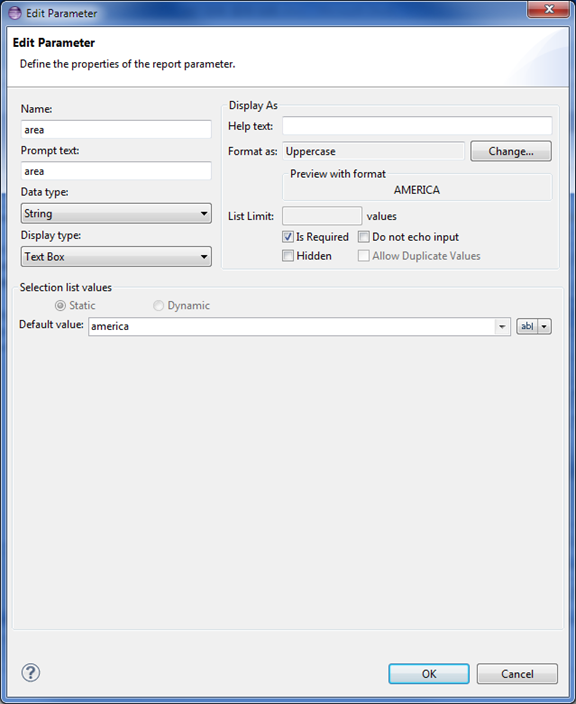Check the Hidden checkbox
Screen dimensions: 576x704
[x=288, y=255]
